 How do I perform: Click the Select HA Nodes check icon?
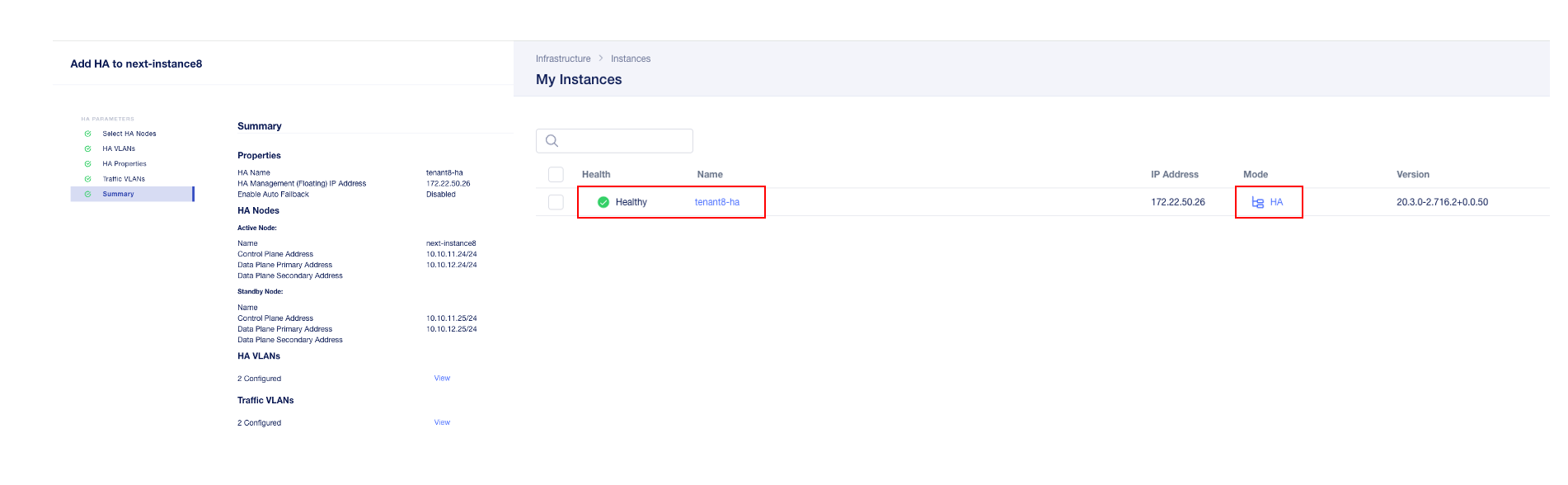pyautogui.click(x=88, y=134)
